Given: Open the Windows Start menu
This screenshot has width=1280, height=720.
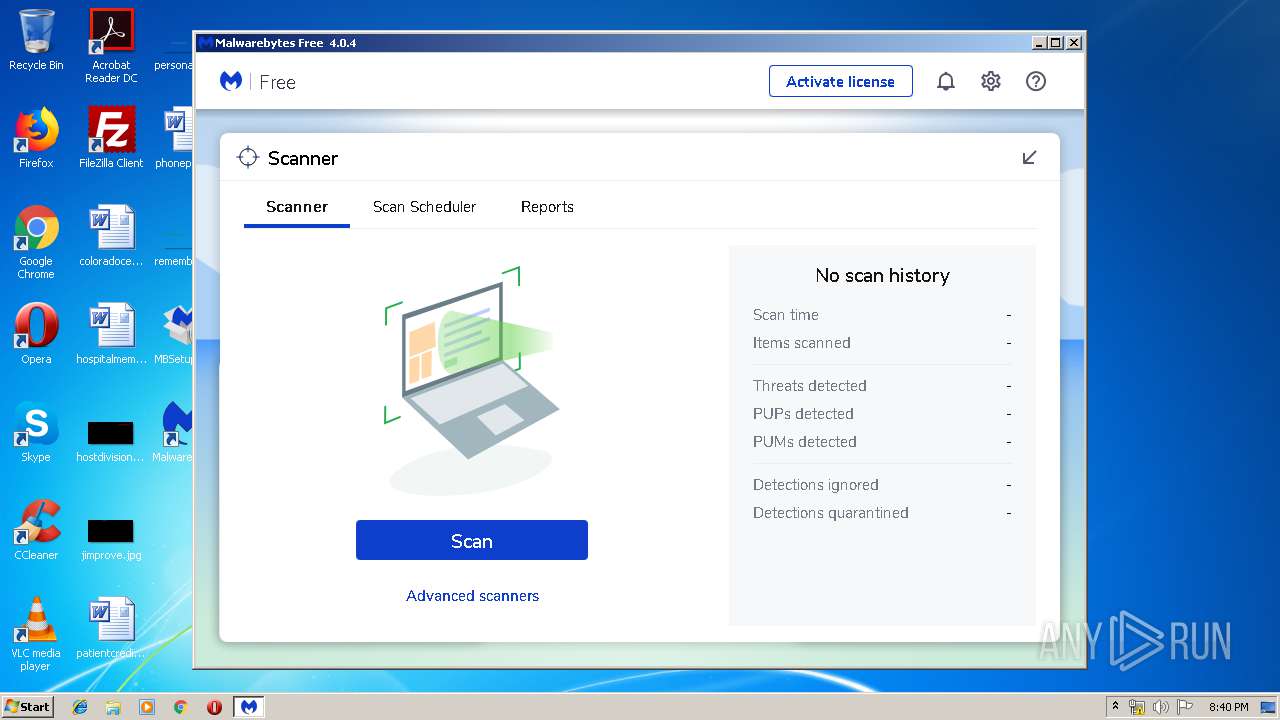Looking at the screenshot, I should 28,706.
